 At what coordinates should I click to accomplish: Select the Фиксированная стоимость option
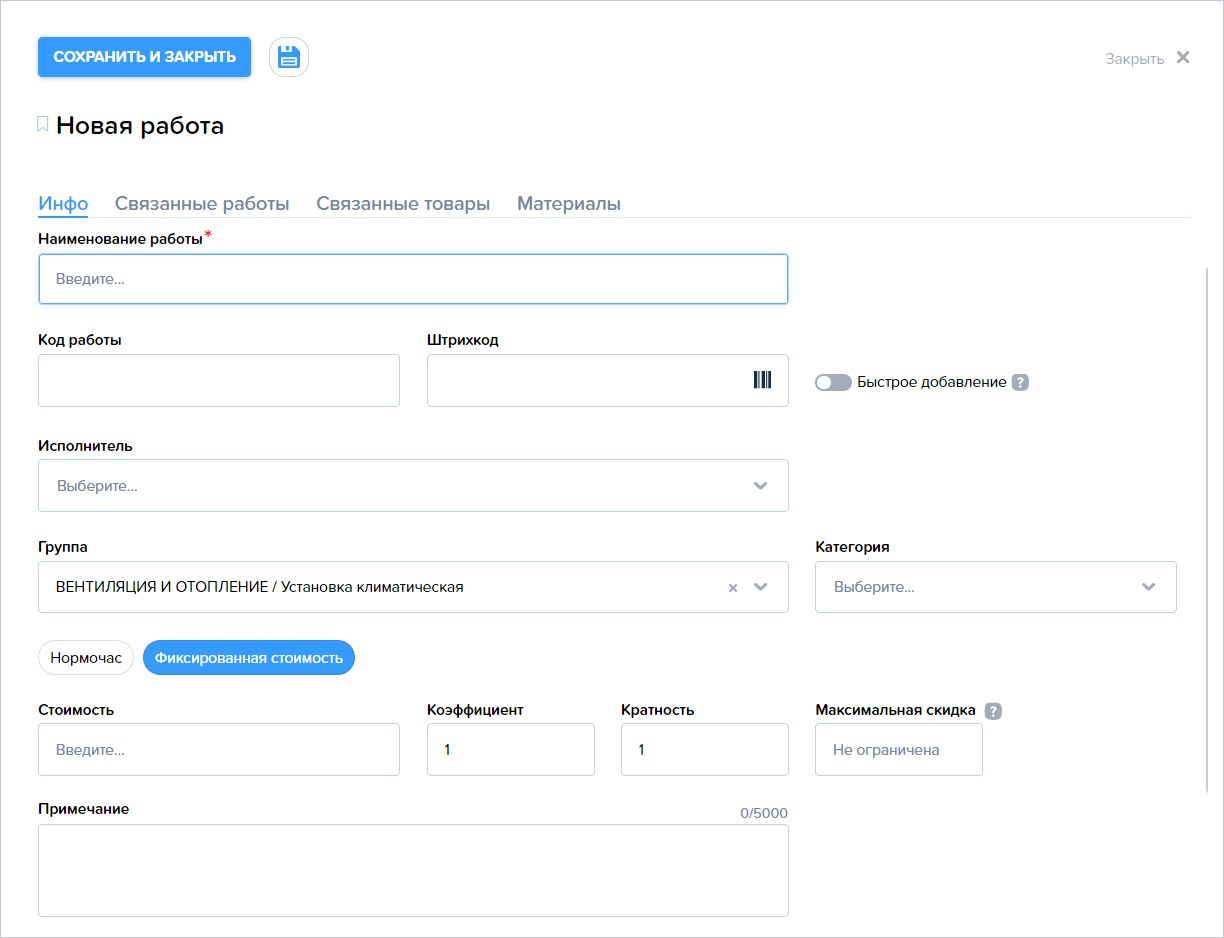pos(249,658)
